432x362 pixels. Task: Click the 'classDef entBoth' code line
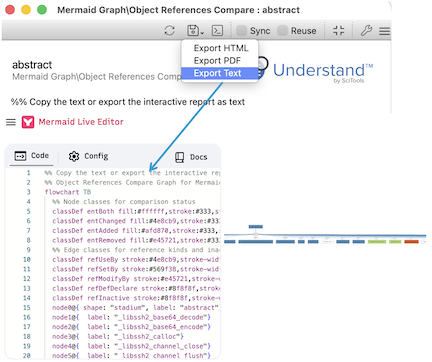pyautogui.click(x=136, y=211)
